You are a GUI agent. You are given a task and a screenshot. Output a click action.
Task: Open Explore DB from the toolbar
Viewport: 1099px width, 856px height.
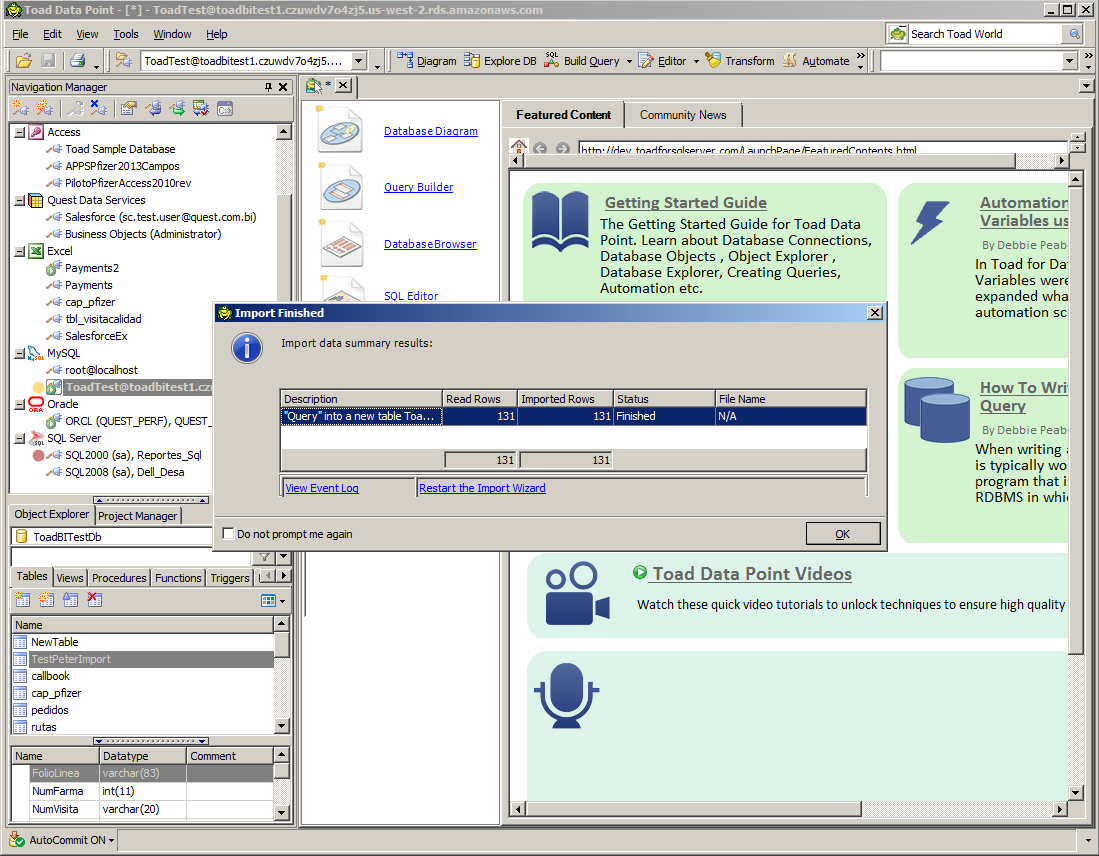(500, 61)
